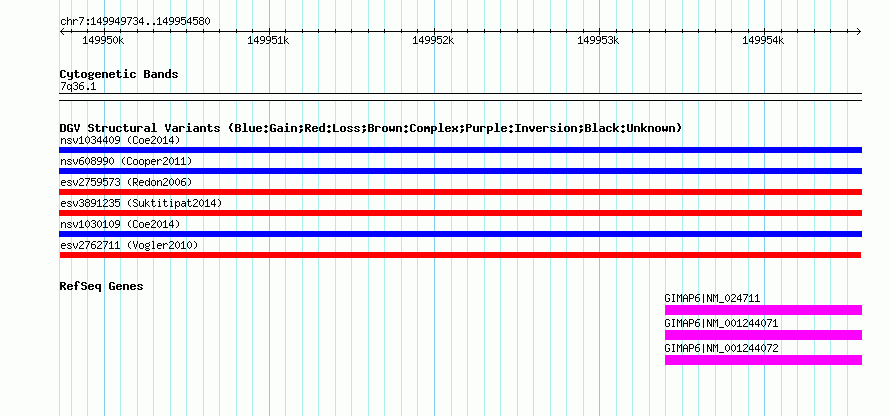The width and height of the screenshot is (890, 416).
Task: Click the 149951k ruler label
Action: tap(268, 40)
